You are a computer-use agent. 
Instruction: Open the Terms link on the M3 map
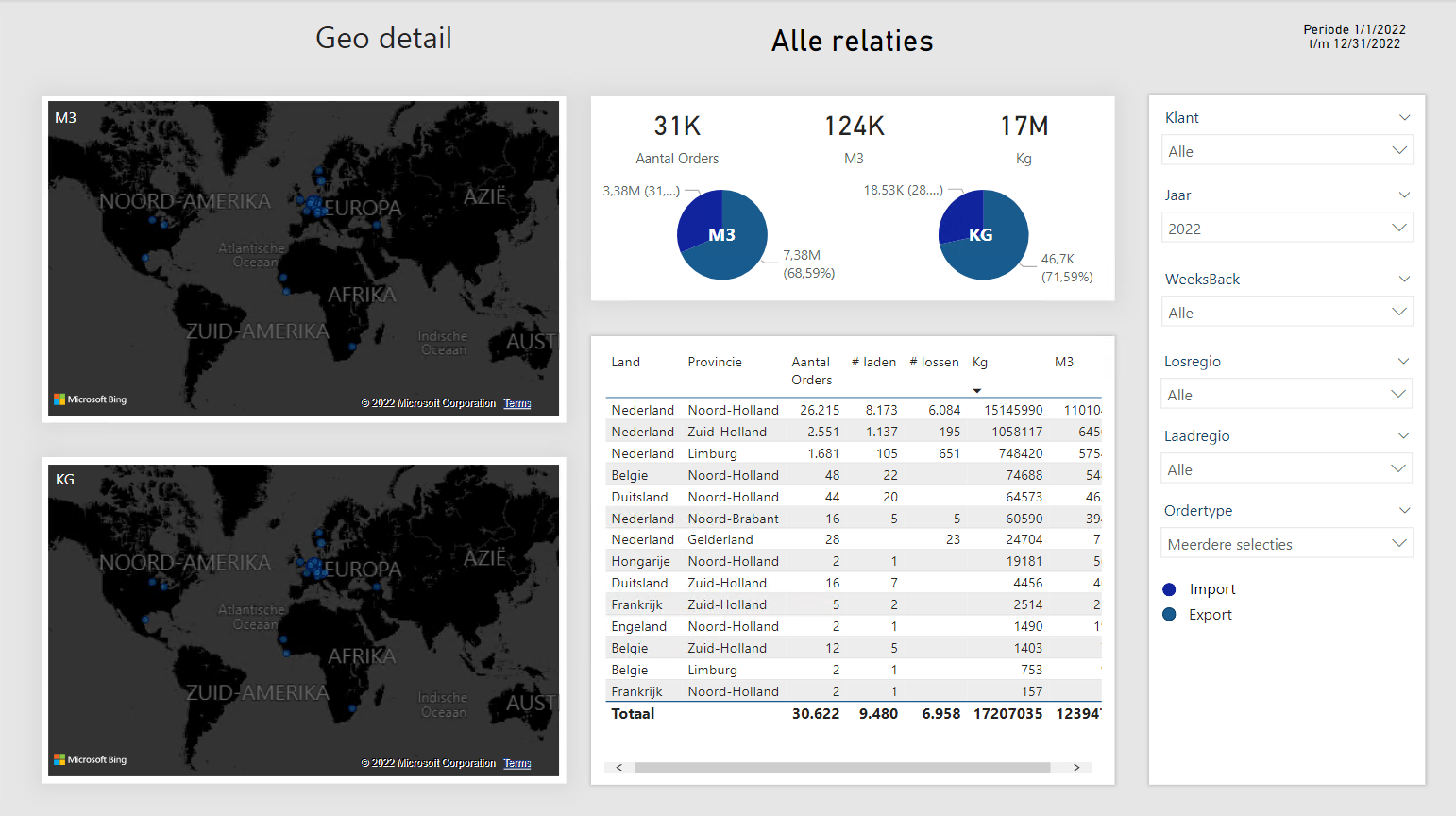(517, 403)
